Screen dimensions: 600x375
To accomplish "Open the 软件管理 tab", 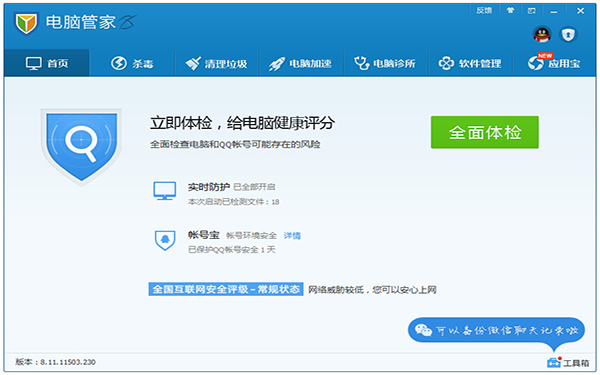I will [x=470, y=63].
